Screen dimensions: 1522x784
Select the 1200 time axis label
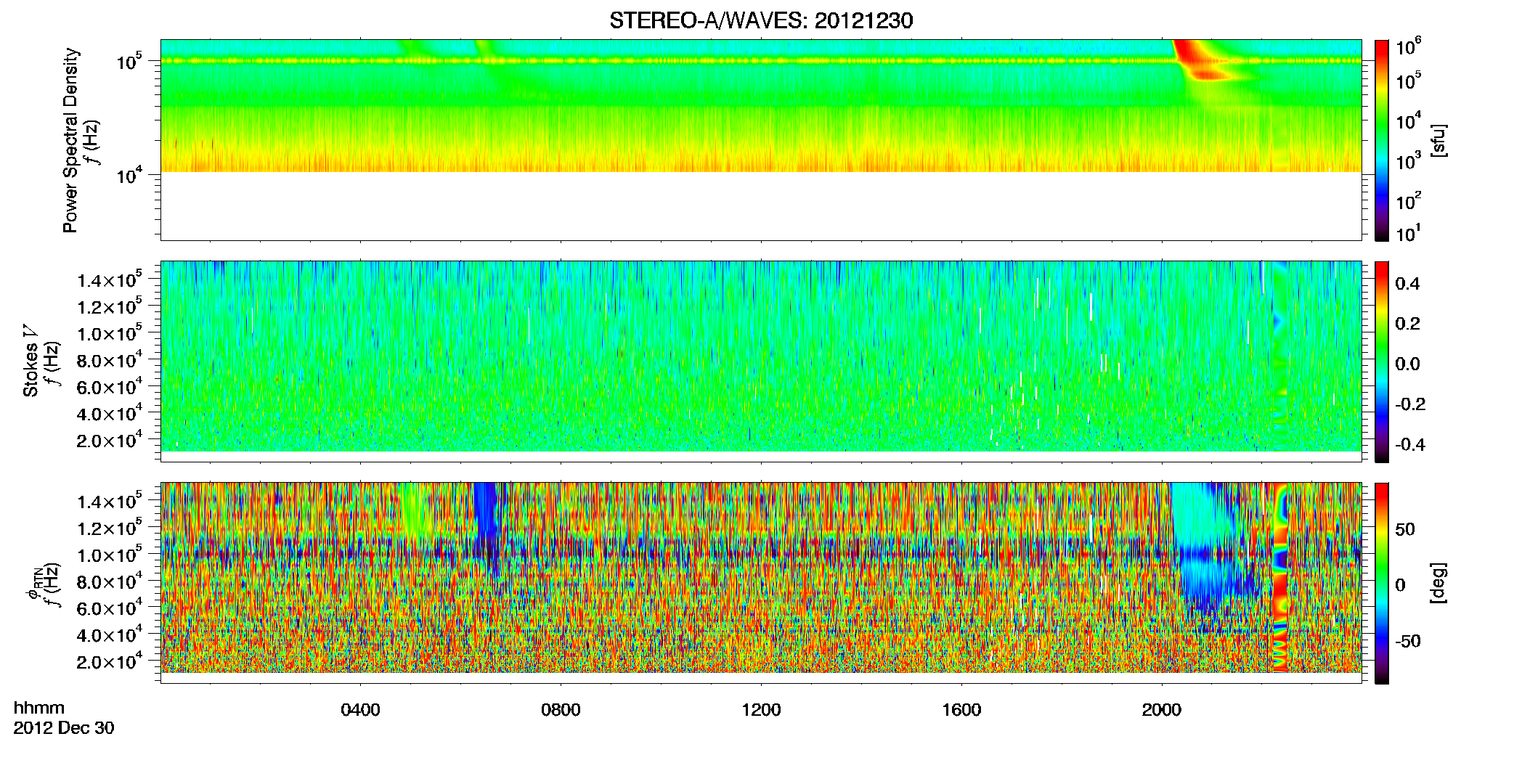pyautogui.click(x=761, y=709)
